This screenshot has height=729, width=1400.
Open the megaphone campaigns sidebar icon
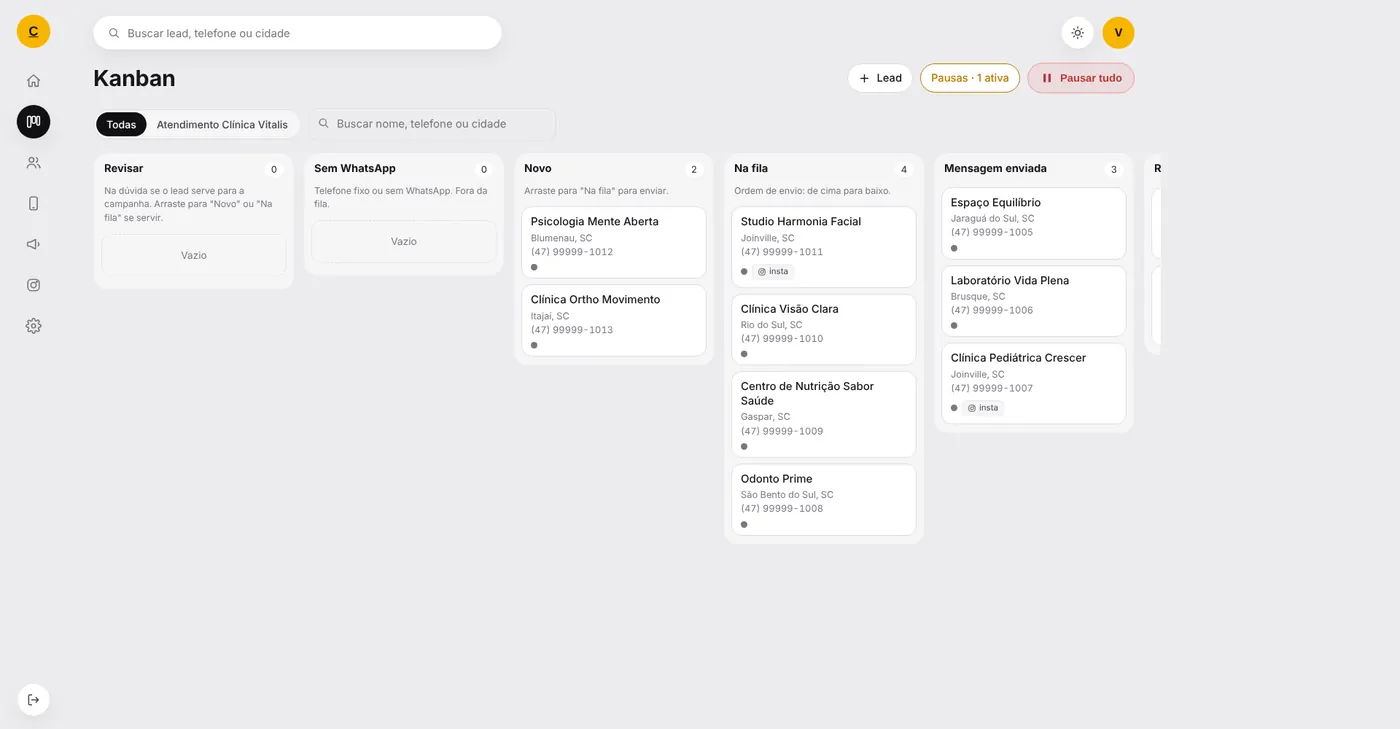(x=33, y=244)
